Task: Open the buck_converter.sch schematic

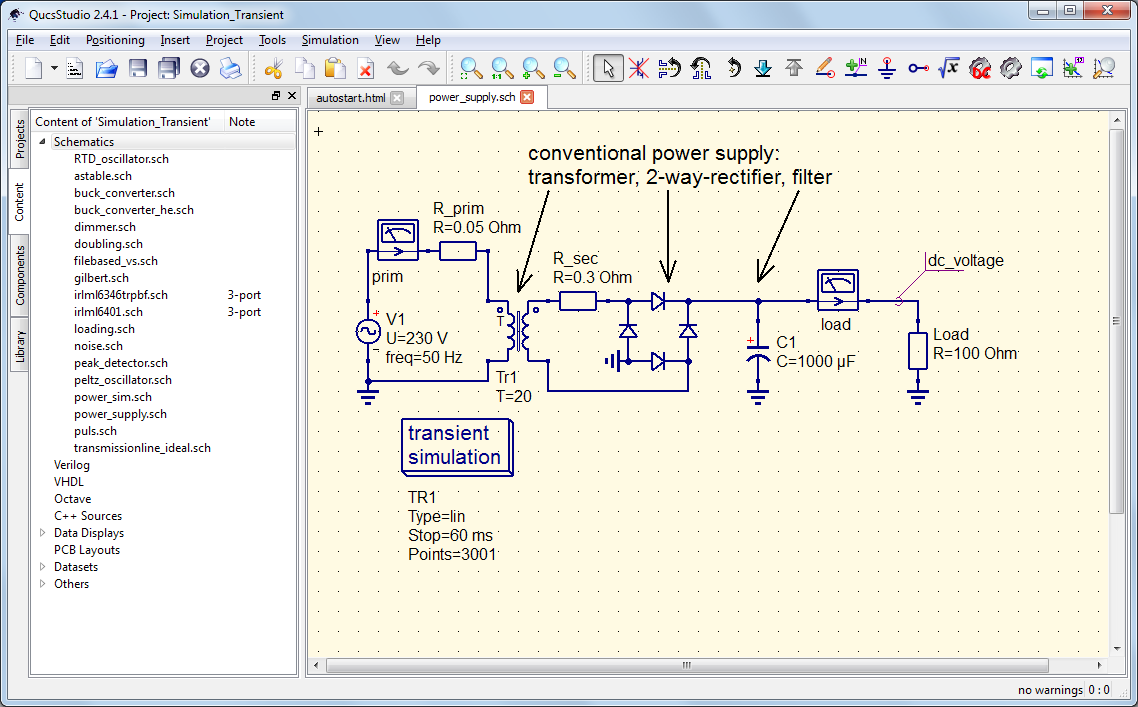Action: click(x=122, y=192)
